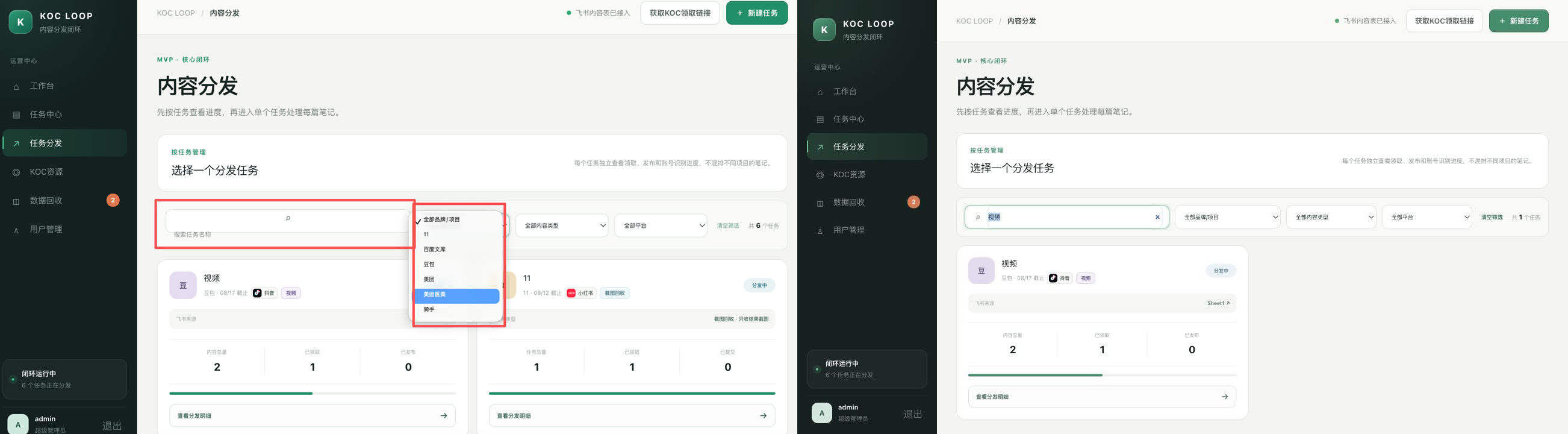Click 获取KOC领取链接 button in right window
This screenshot has width=1568, height=434.
pos(1444,20)
